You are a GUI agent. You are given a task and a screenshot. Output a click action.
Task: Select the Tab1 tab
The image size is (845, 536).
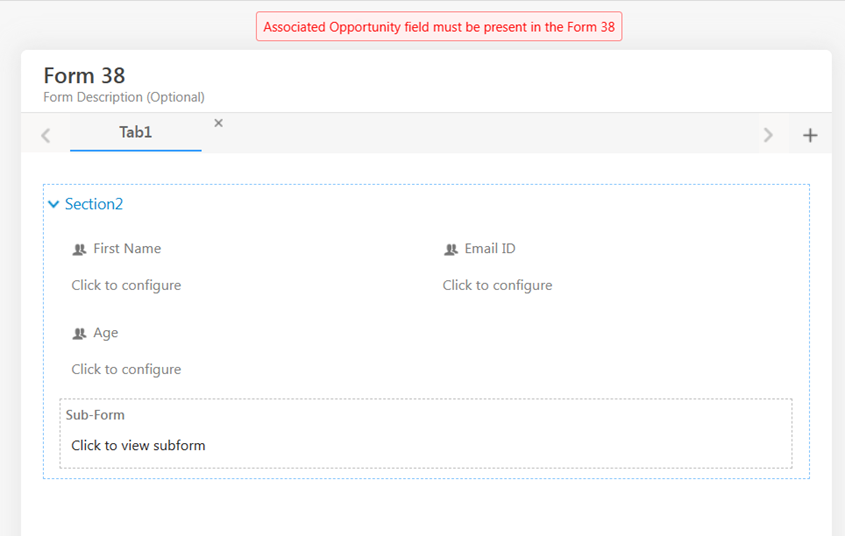136,132
